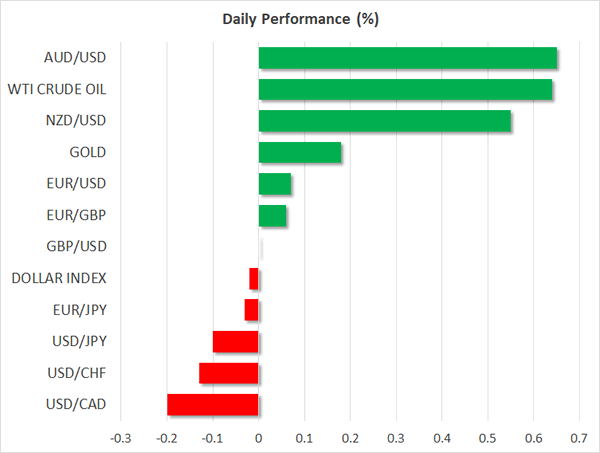The image size is (600, 453).
Task: Select the -0.3 tick on horizontal axis
Action: coord(120,438)
